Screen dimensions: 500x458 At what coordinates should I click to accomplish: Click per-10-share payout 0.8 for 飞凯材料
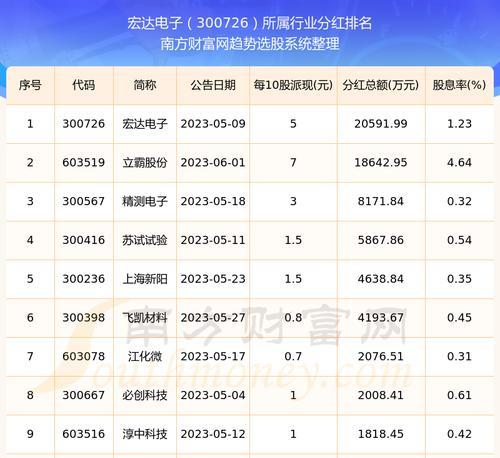293,318
